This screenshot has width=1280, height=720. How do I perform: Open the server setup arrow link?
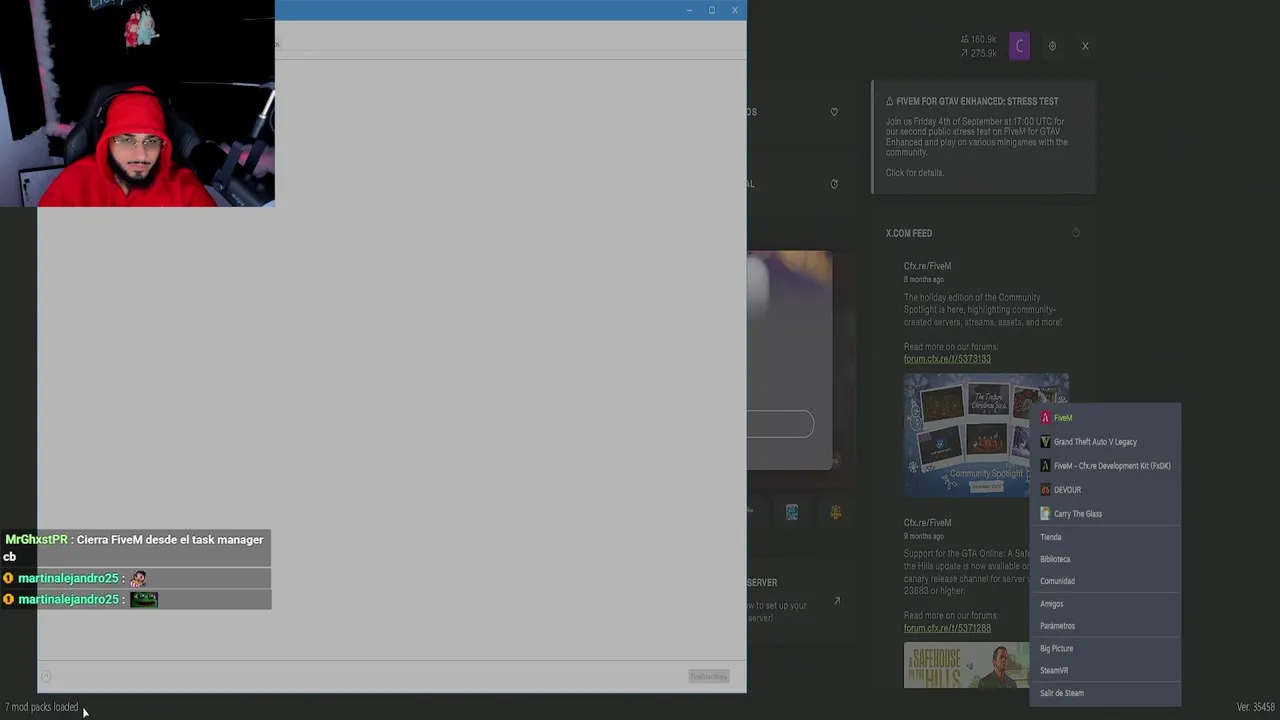click(837, 601)
